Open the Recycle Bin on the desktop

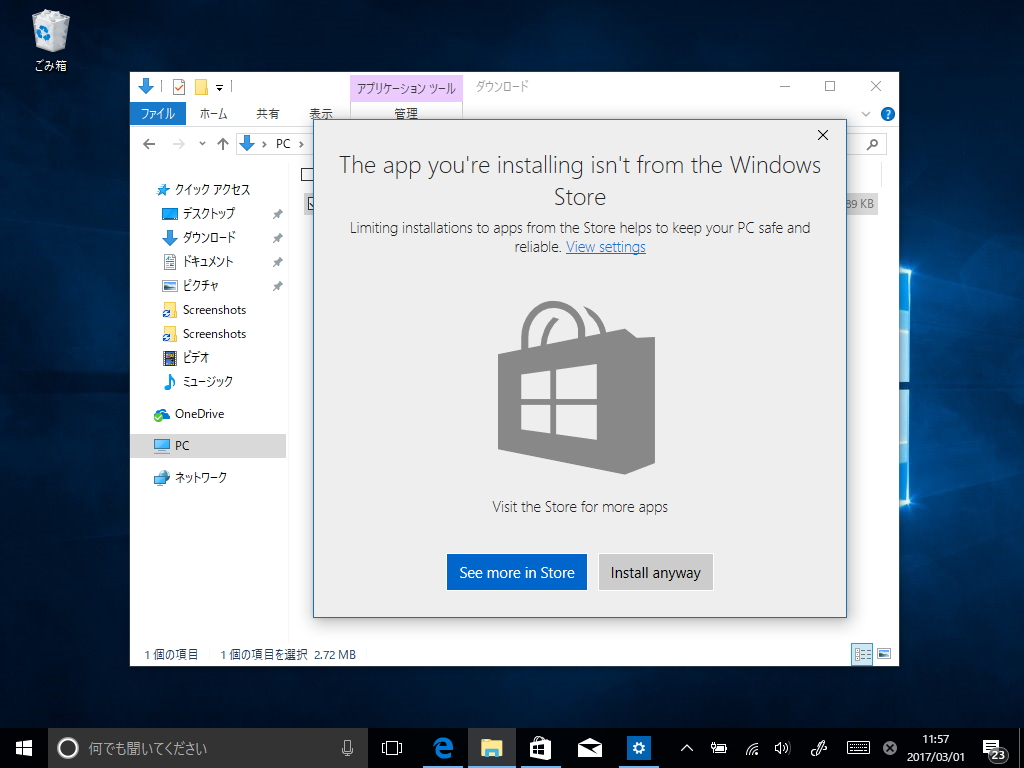[50, 40]
